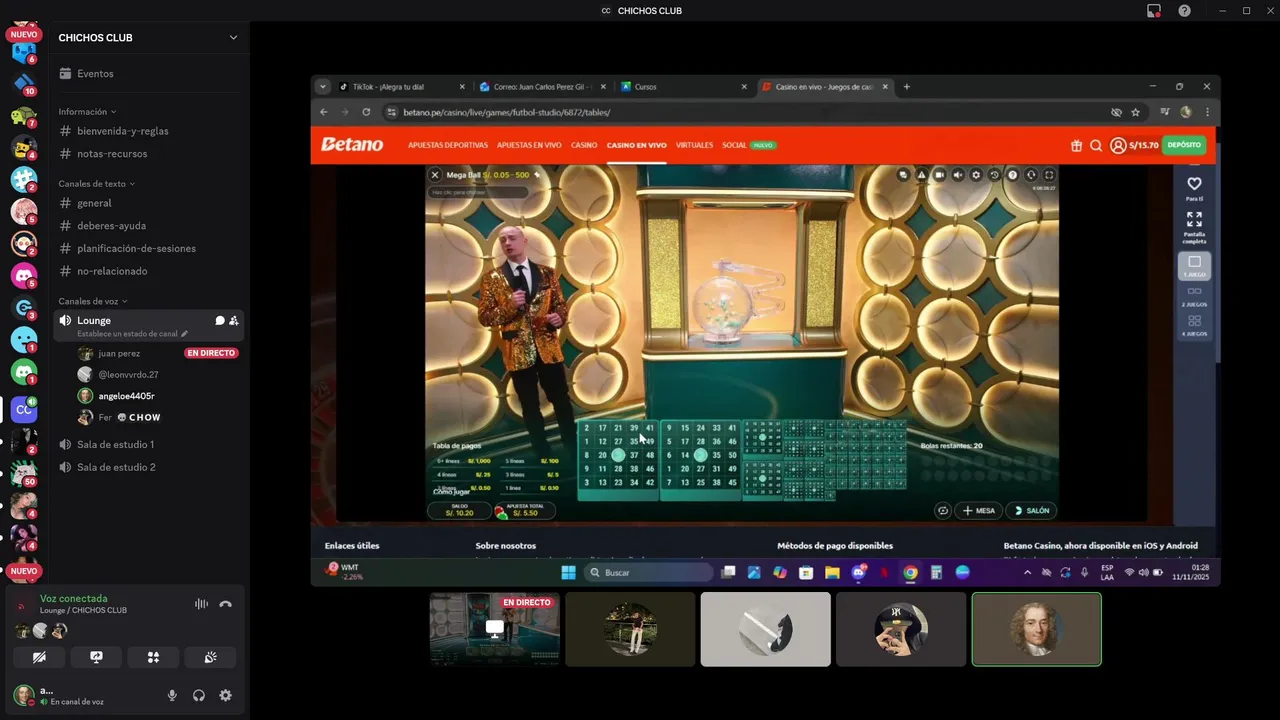Open the Betano gift promotions icon
1280x720 pixels.
[1076, 145]
